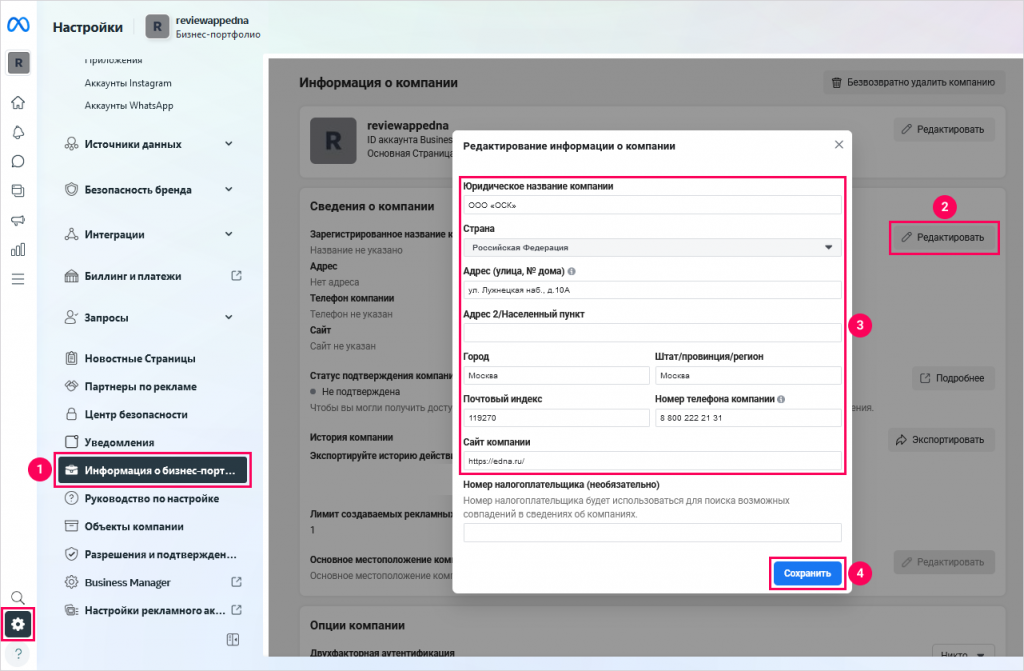
Task: Click the Сайт компании input field
Action: (x=652, y=461)
